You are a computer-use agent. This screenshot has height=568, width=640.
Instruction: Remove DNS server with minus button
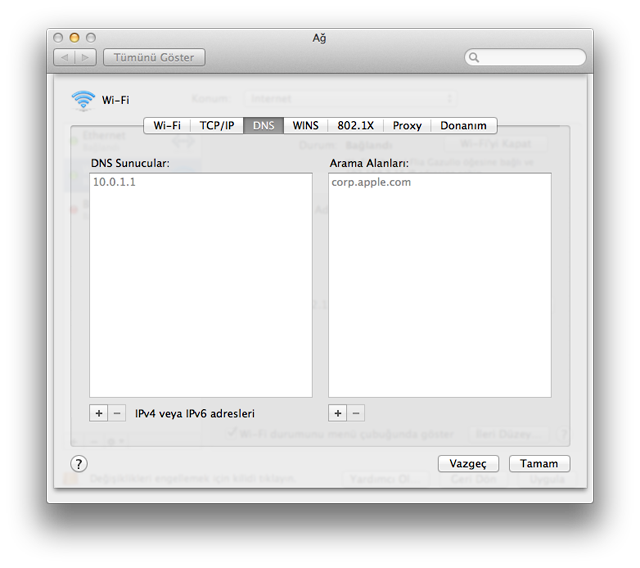(x=117, y=413)
